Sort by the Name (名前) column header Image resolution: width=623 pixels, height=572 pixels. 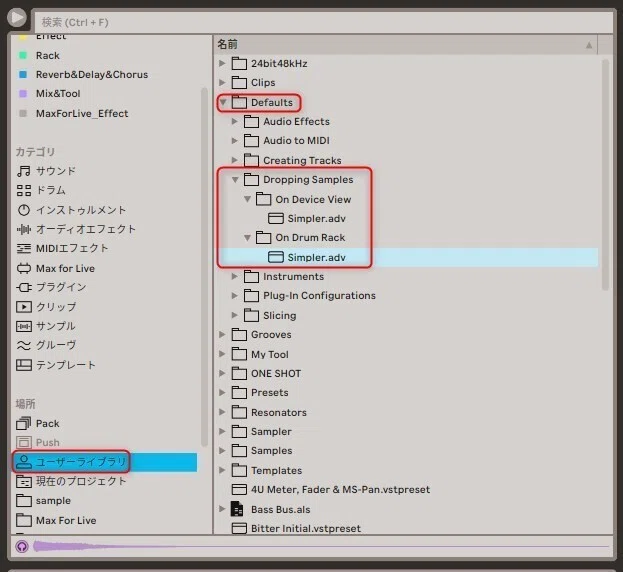click(x=227, y=44)
